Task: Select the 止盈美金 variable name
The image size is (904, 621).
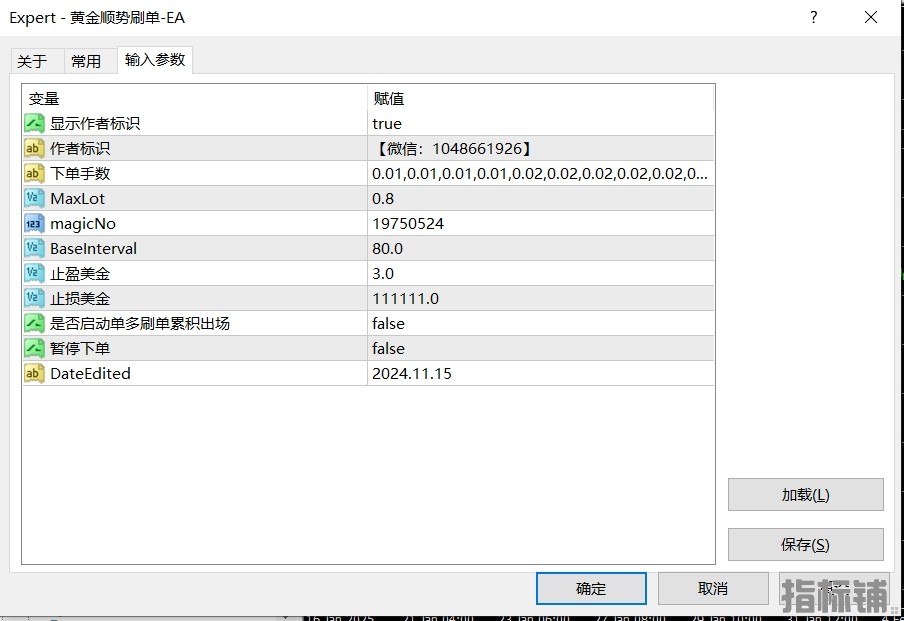Action: point(80,273)
